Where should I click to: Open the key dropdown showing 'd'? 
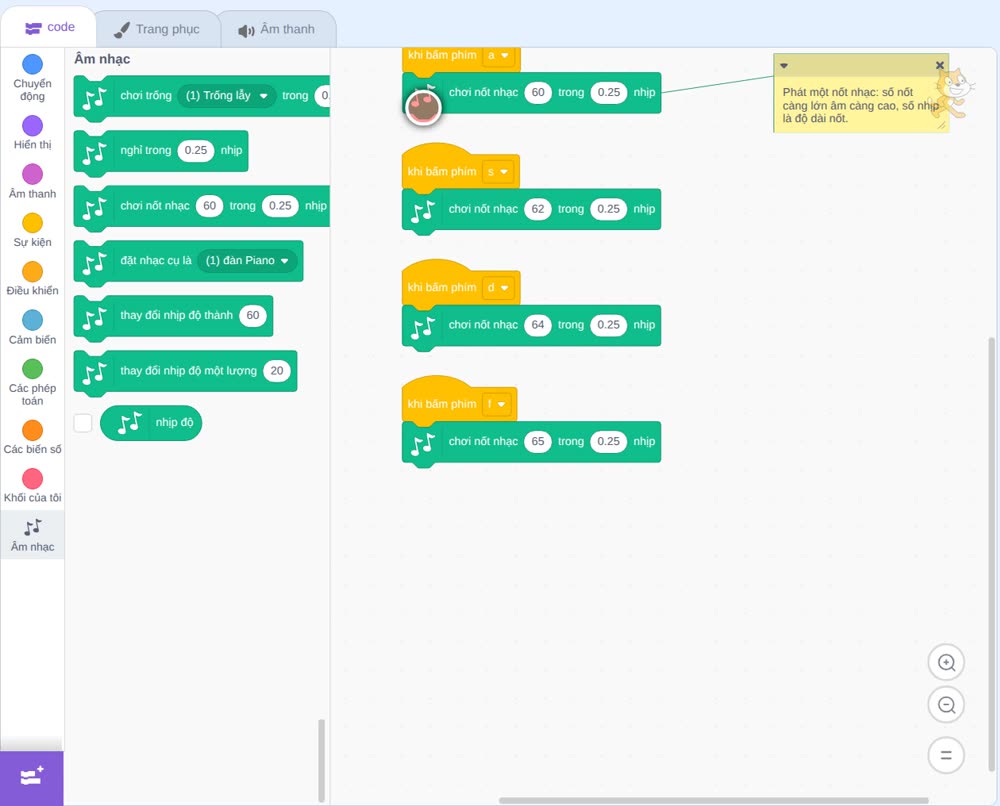[498, 288]
